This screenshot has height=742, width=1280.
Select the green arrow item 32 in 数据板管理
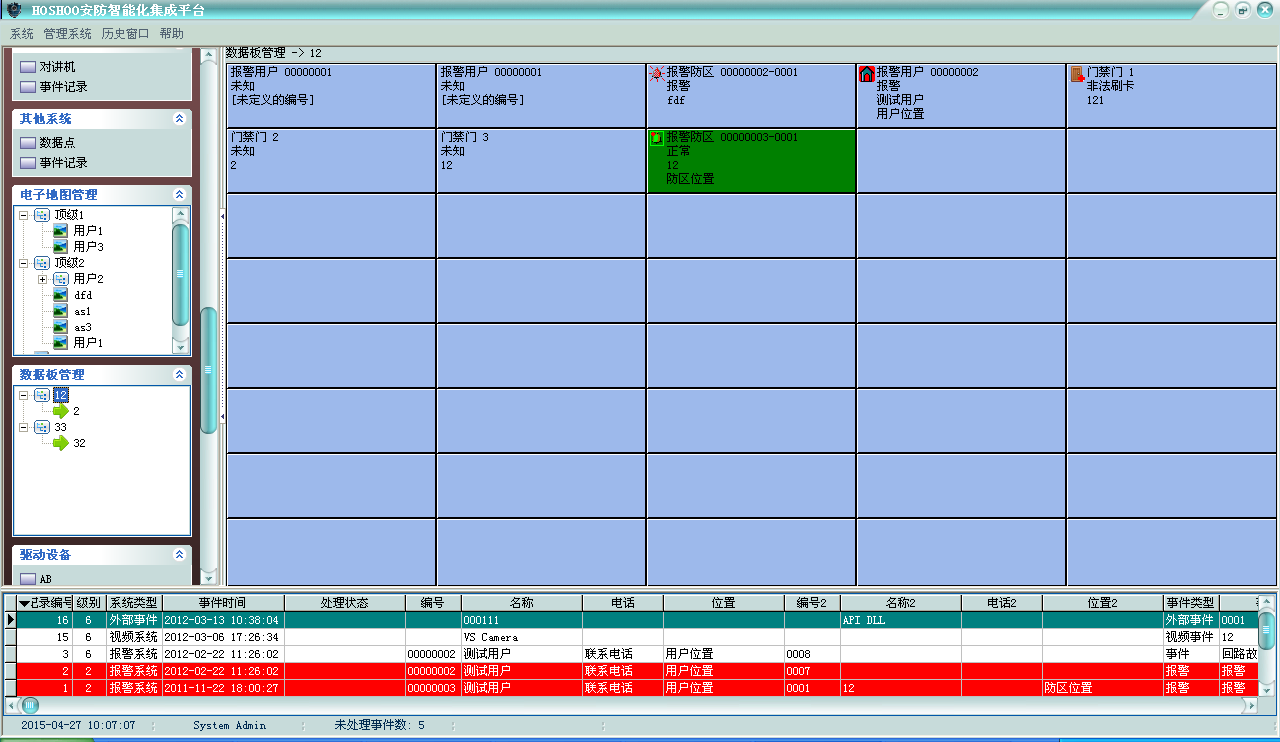[62, 443]
